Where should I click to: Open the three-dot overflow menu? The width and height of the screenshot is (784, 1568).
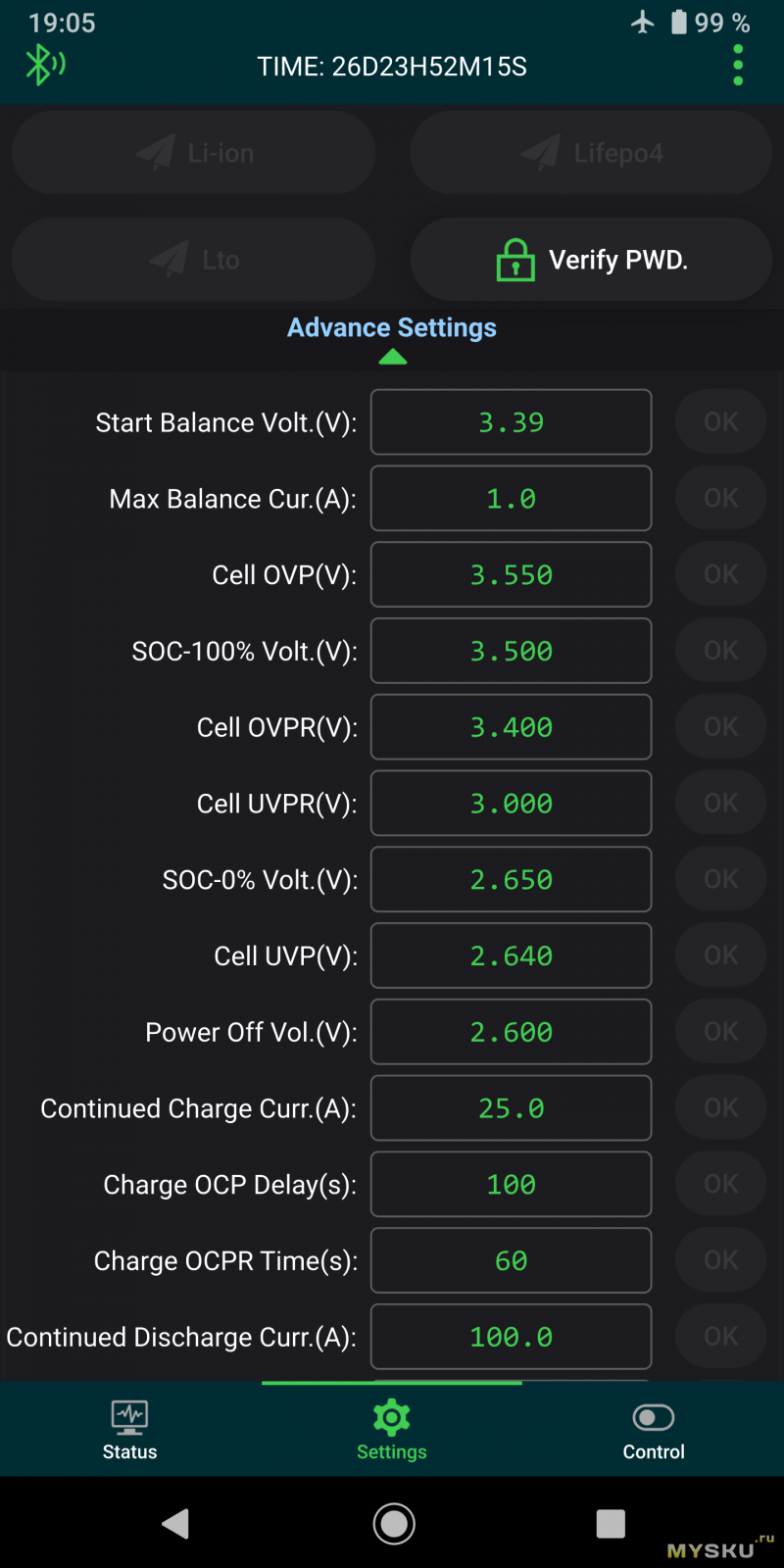pyautogui.click(x=738, y=65)
